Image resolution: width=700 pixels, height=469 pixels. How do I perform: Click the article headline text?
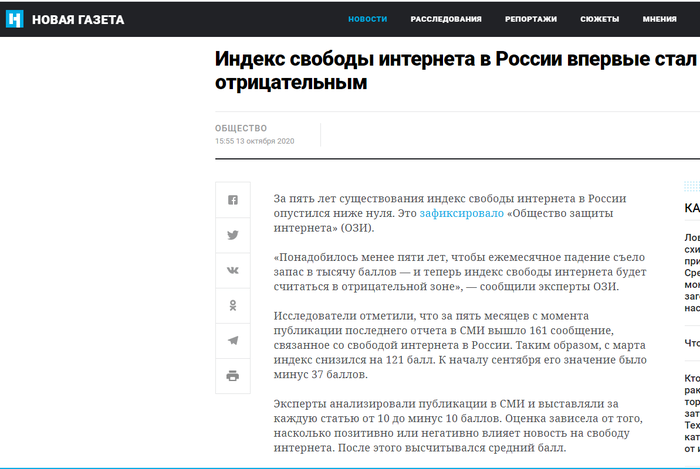(456, 71)
